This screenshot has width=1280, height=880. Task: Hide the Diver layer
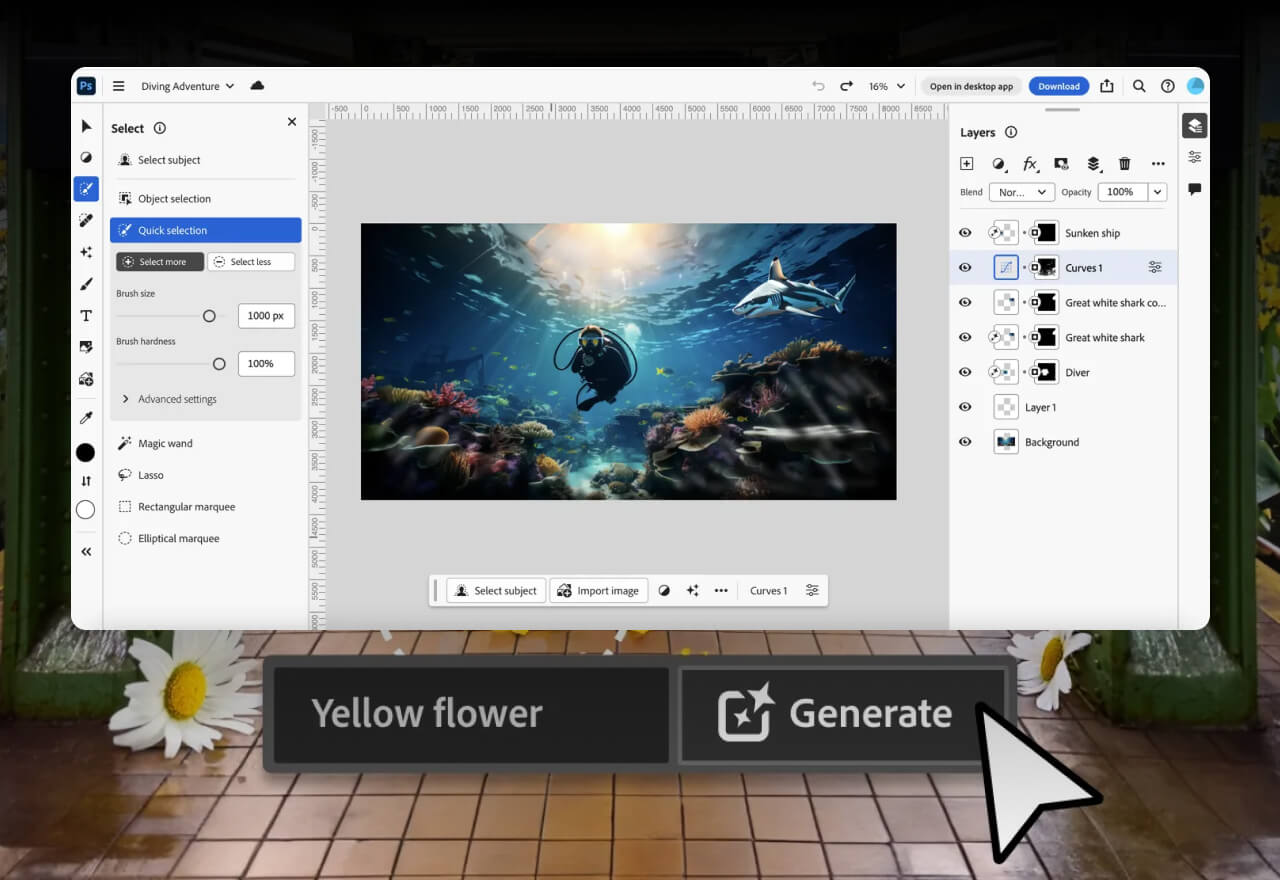point(965,372)
